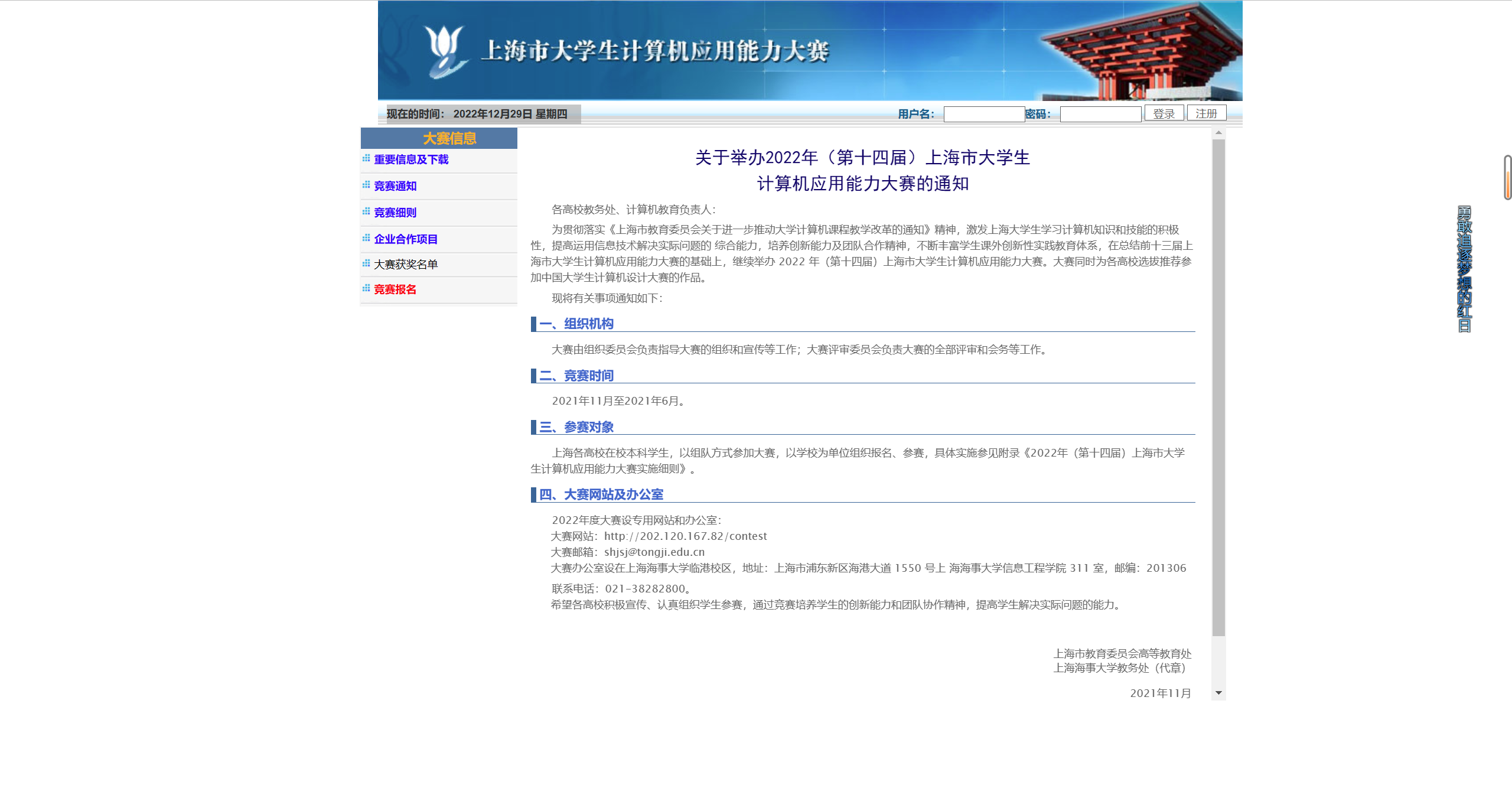This screenshot has width=1512, height=811.
Task: Click the email address shjsj@tongji.edu.cn
Action: click(x=654, y=552)
